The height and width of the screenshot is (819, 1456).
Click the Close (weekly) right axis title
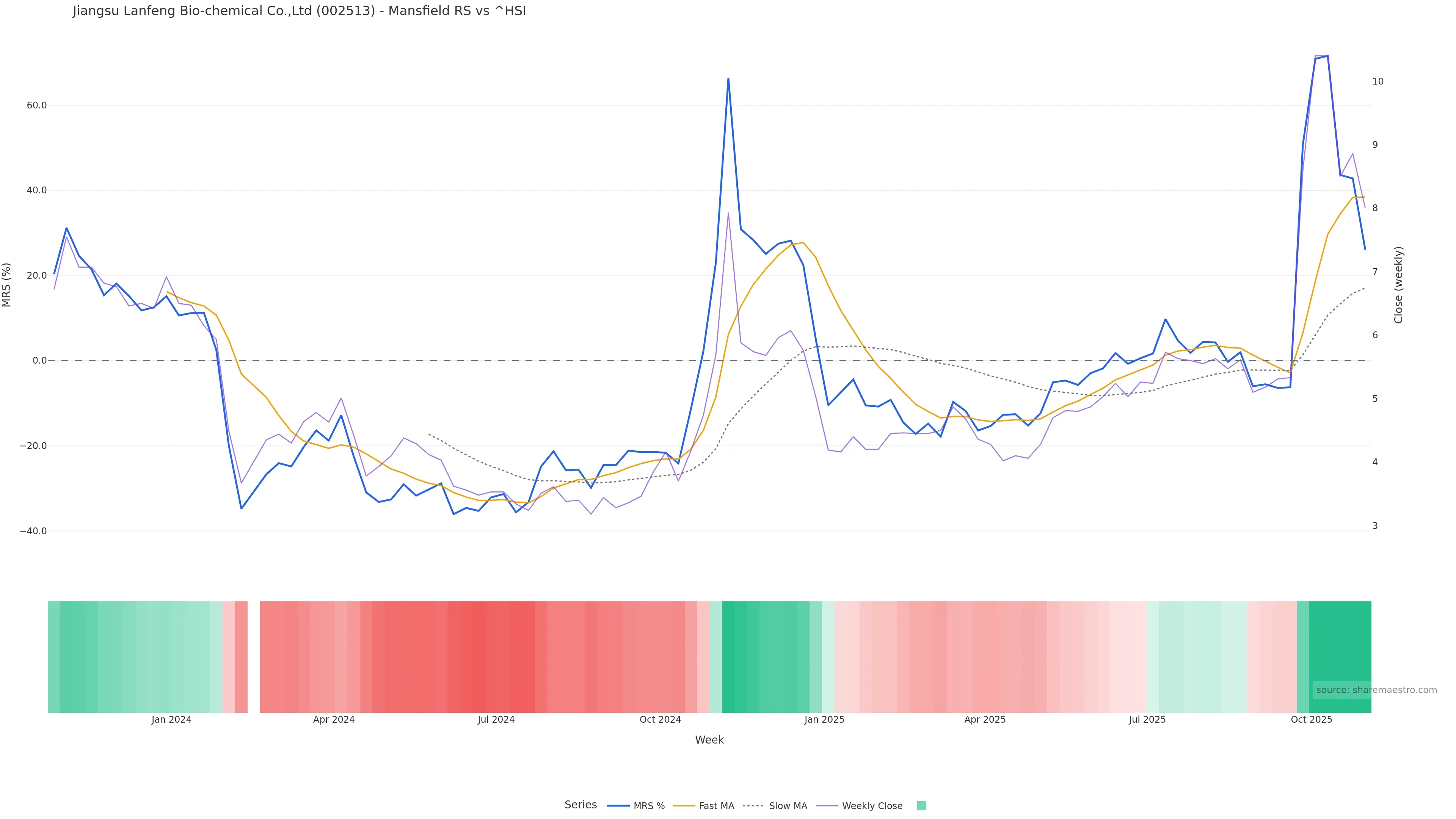(1398, 285)
